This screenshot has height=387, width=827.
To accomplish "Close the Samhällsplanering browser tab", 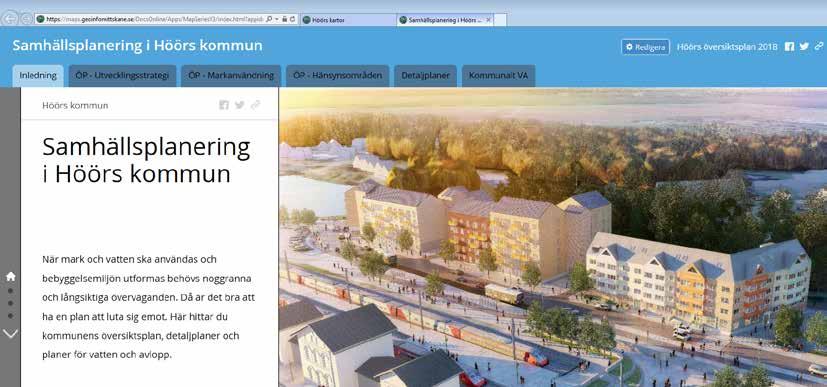I will (488, 20).
